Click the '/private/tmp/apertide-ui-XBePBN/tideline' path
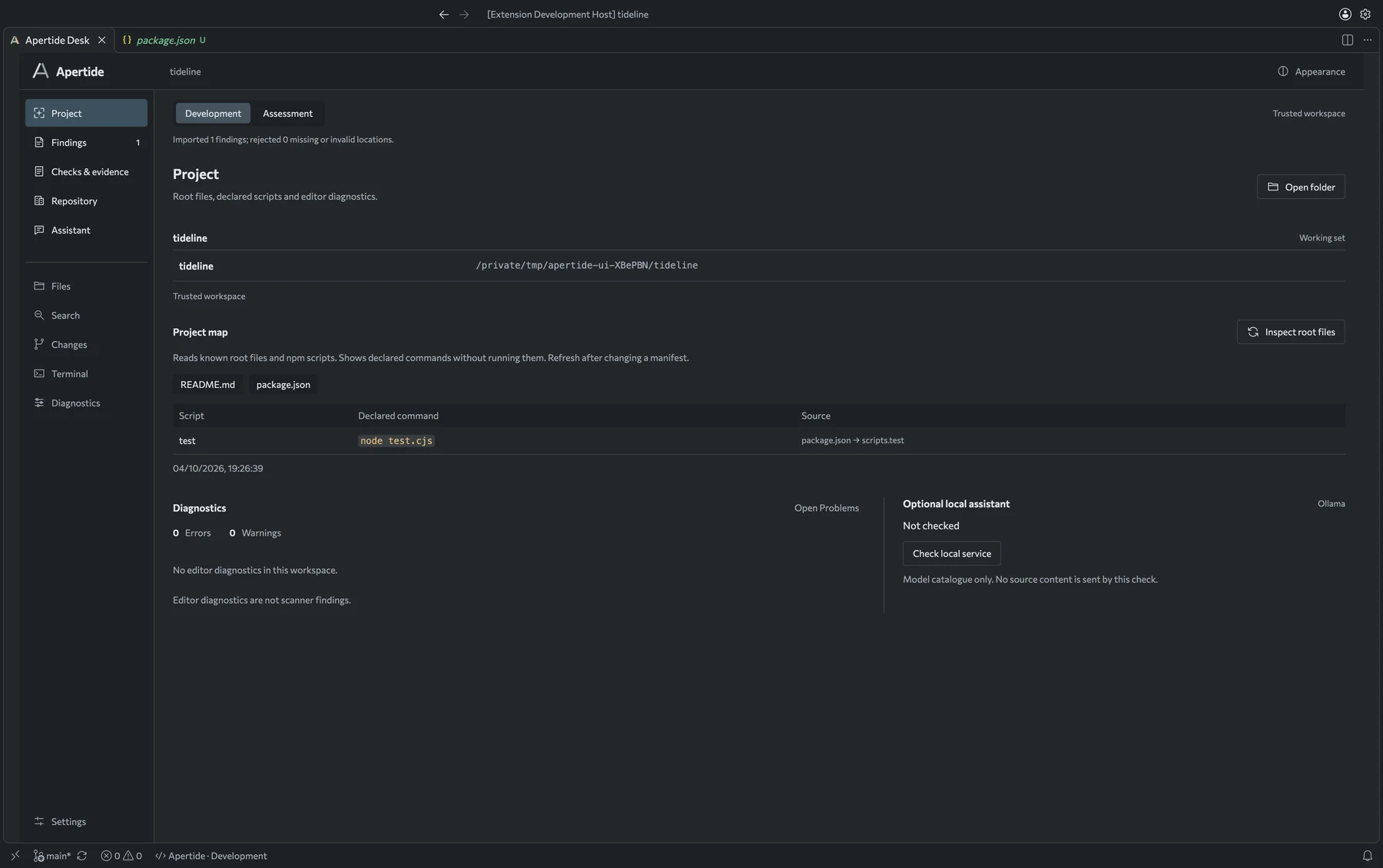 587,265
